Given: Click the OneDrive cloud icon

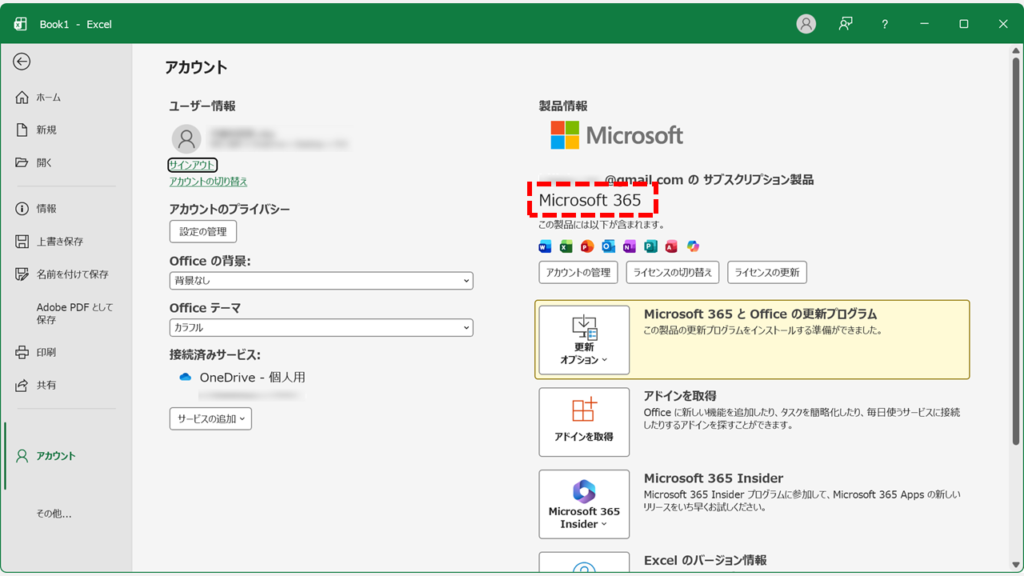Looking at the screenshot, I should (x=185, y=377).
